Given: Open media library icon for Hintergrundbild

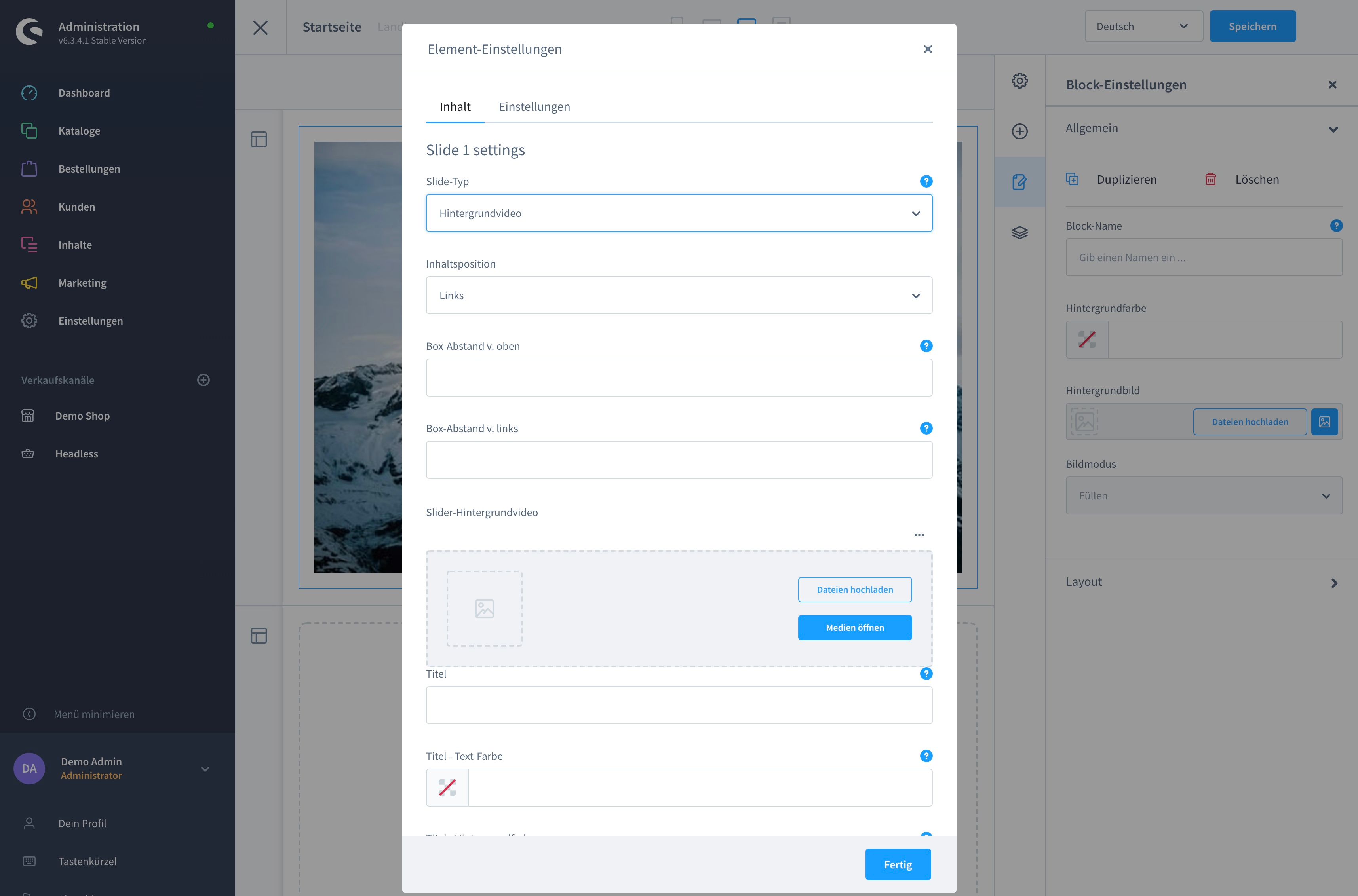Looking at the screenshot, I should coord(1324,422).
